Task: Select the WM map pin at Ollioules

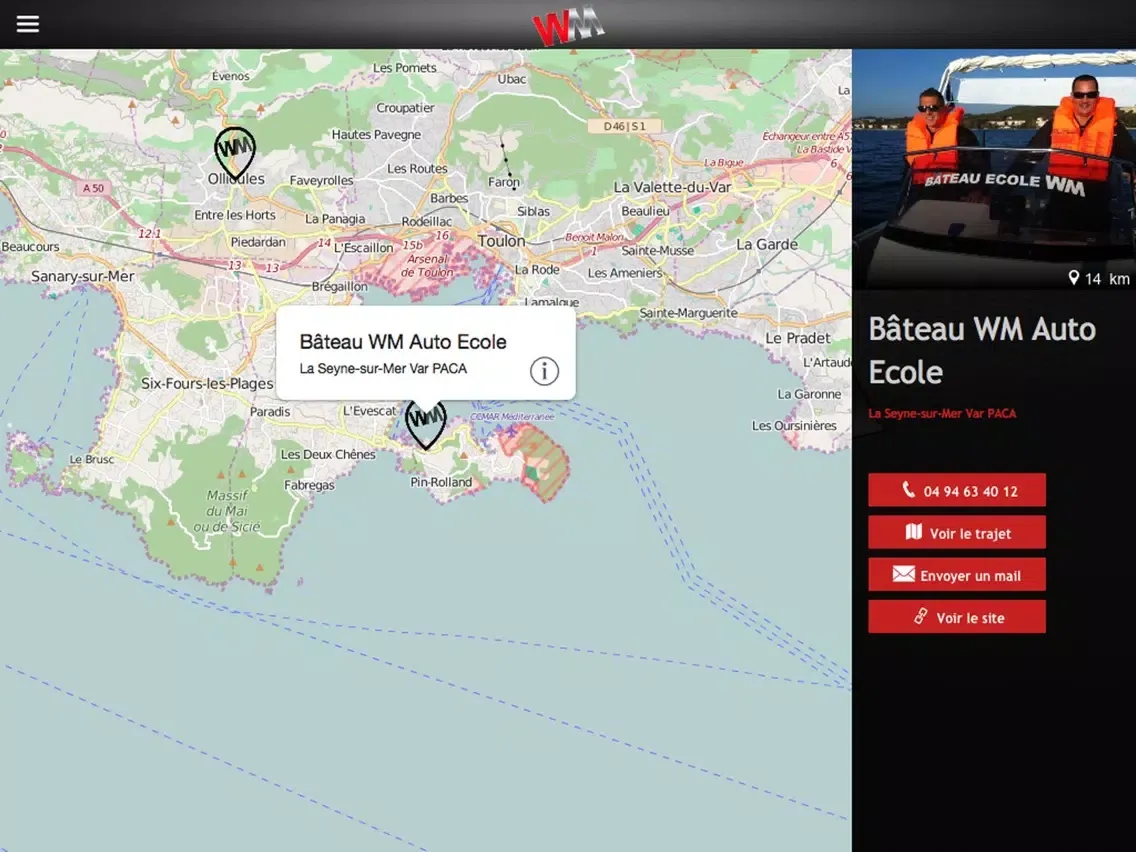Action: [235, 153]
